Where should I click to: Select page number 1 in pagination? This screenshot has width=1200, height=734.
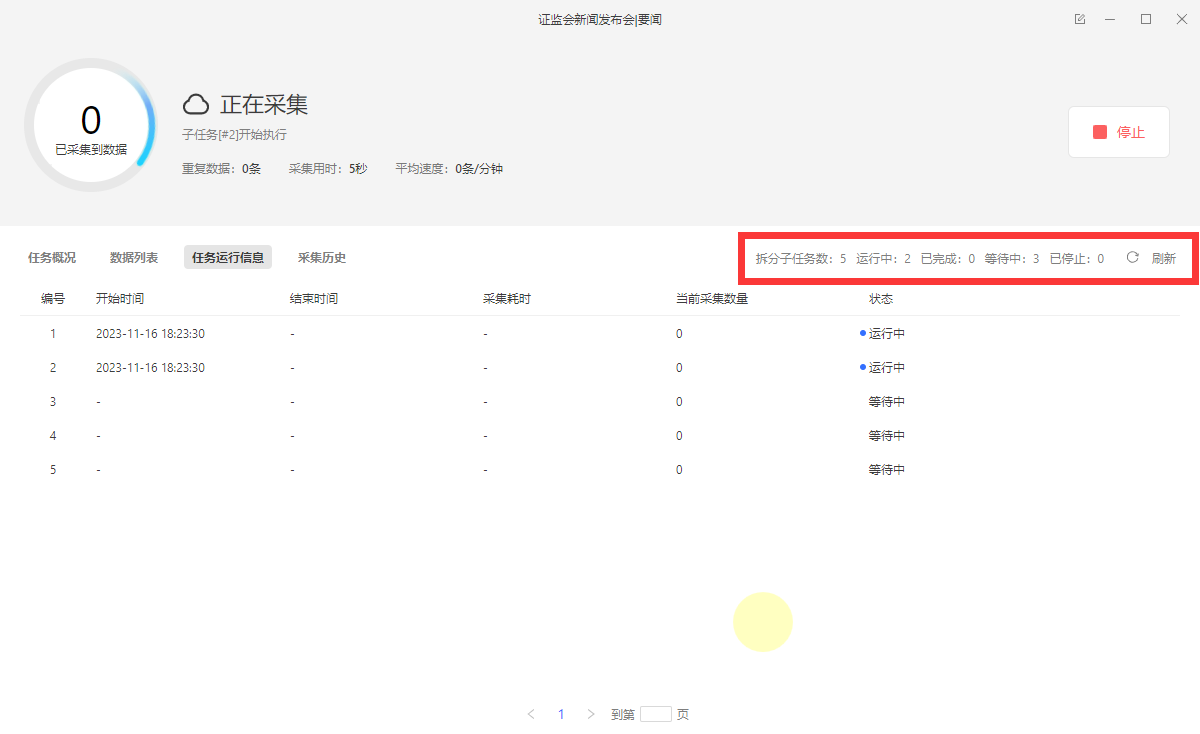[x=561, y=714]
